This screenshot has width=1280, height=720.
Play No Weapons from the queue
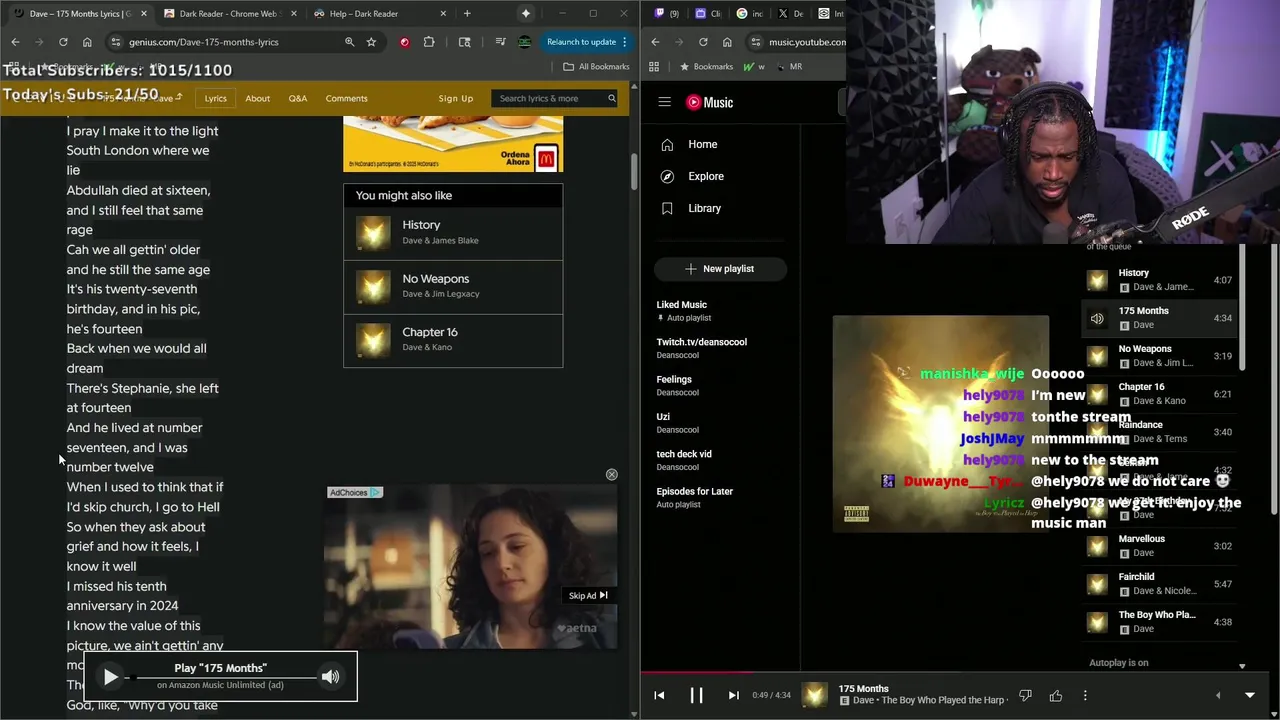pos(1160,356)
